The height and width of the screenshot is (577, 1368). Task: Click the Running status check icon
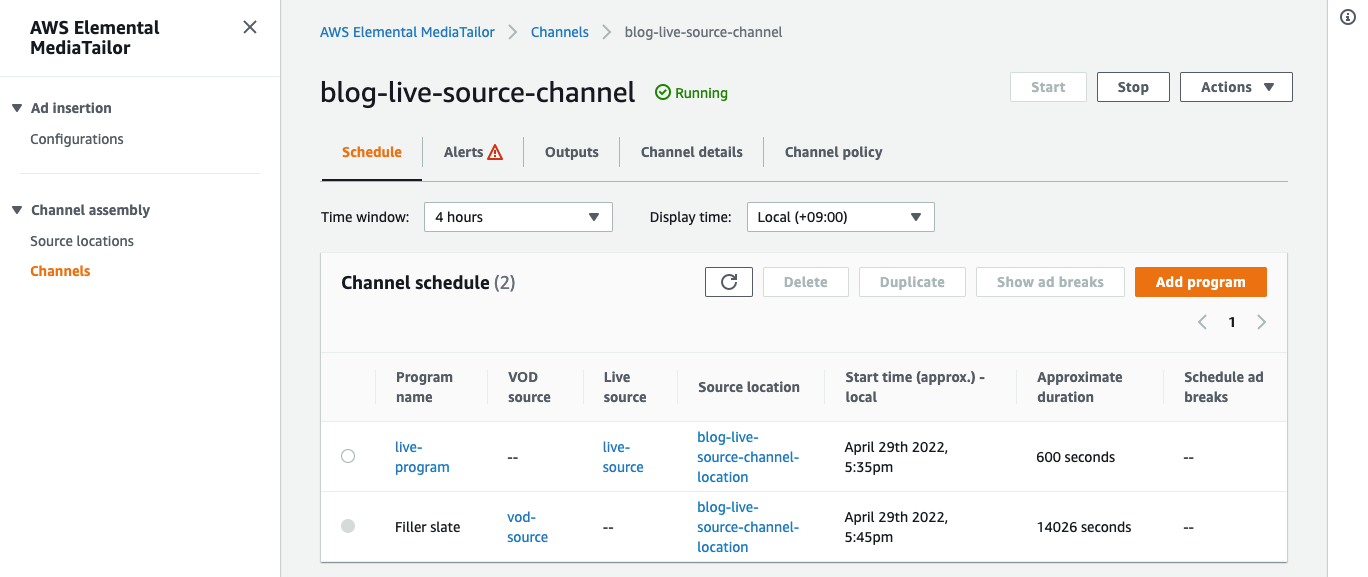point(663,93)
